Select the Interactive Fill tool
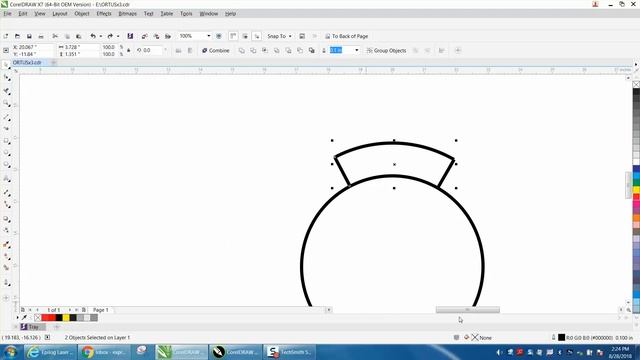The width and height of the screenshot is (640, 360). coord(7,257)
